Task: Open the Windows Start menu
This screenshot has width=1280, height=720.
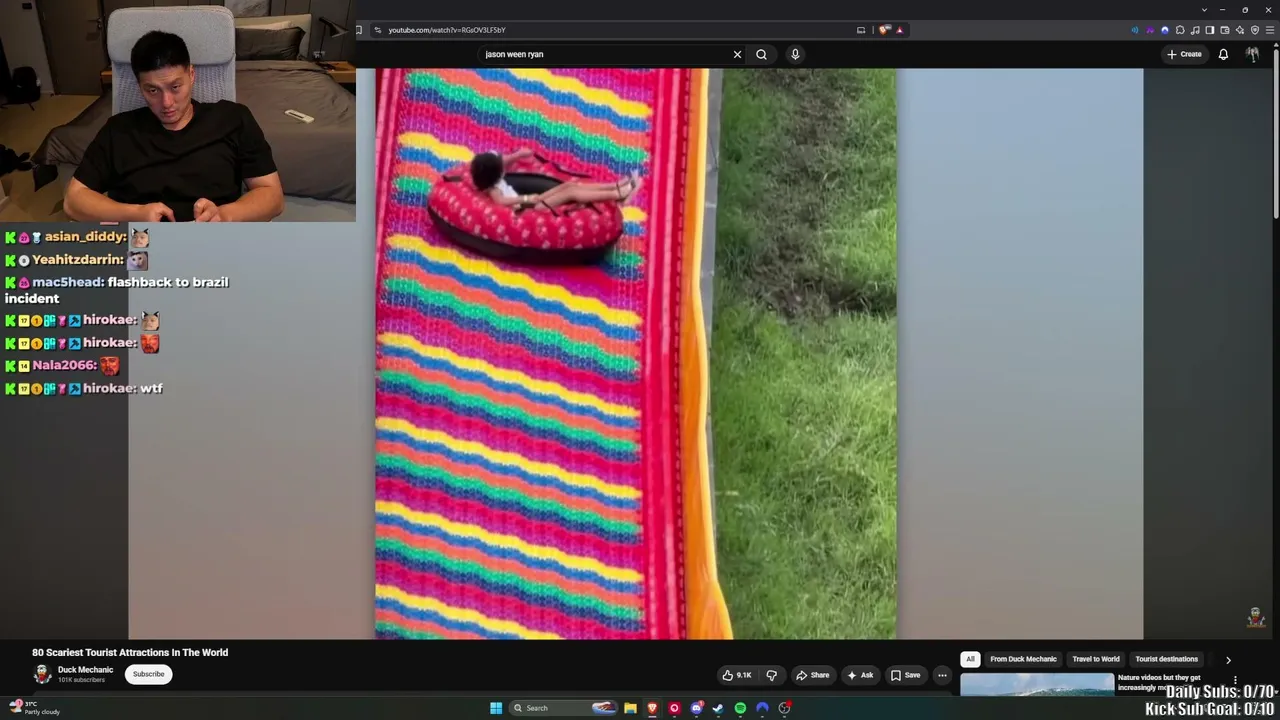Action: tap(496, 708)
